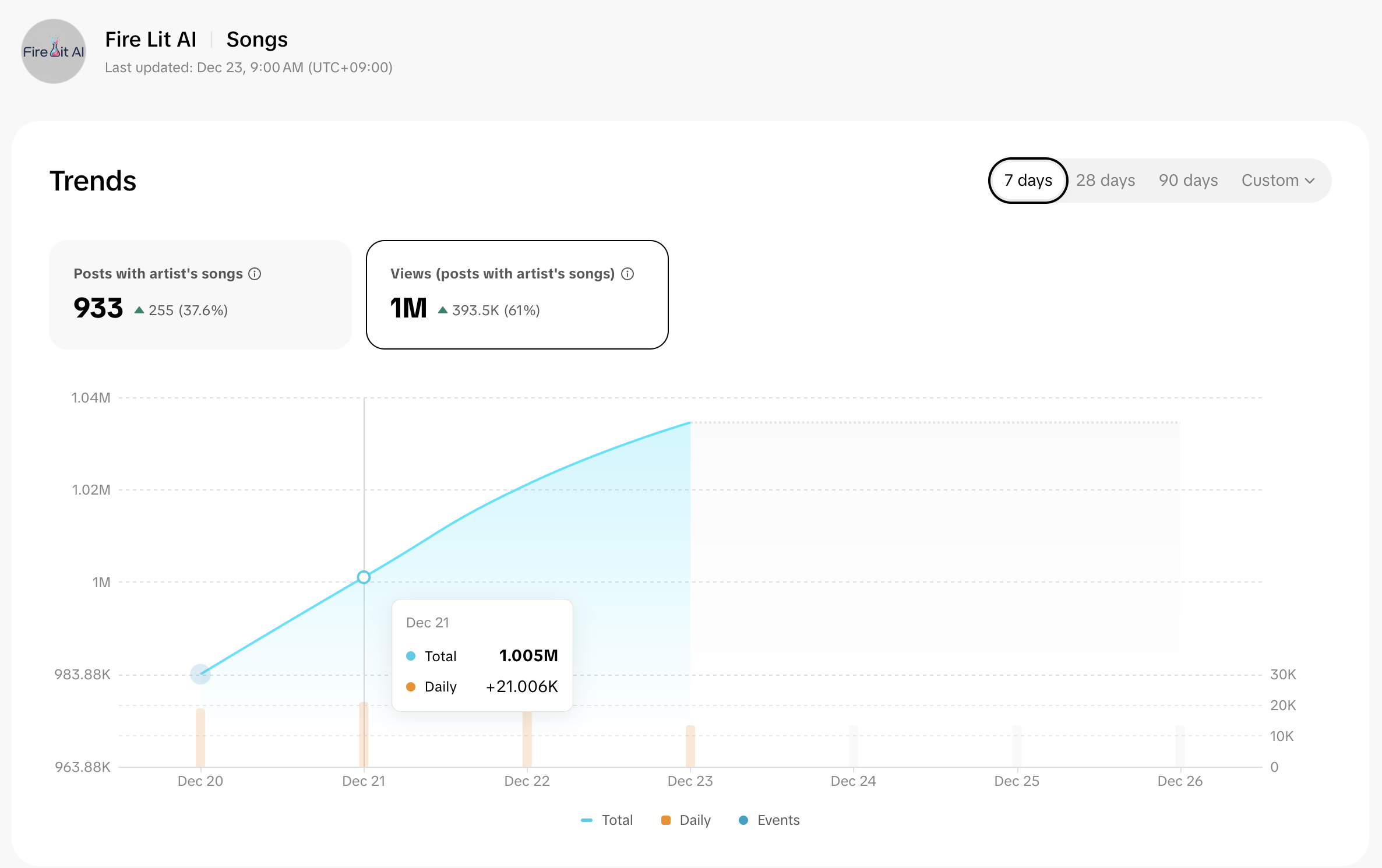1382x868 pixels.
Task: Select the 7 days range option
Action: [x=1028, y=181]
